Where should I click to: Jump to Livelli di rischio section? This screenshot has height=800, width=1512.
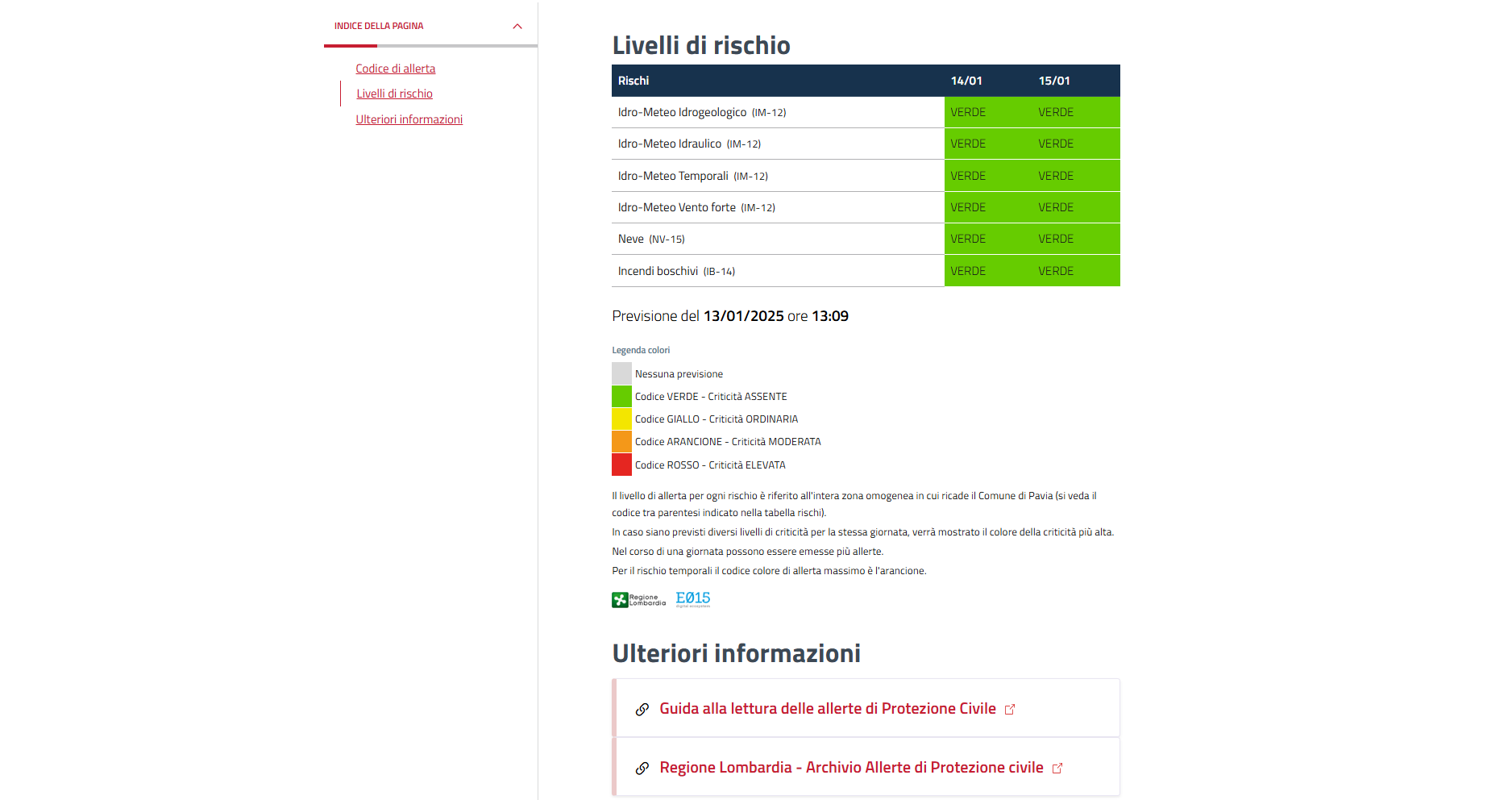pyautogui.click(x=394, y=94)
